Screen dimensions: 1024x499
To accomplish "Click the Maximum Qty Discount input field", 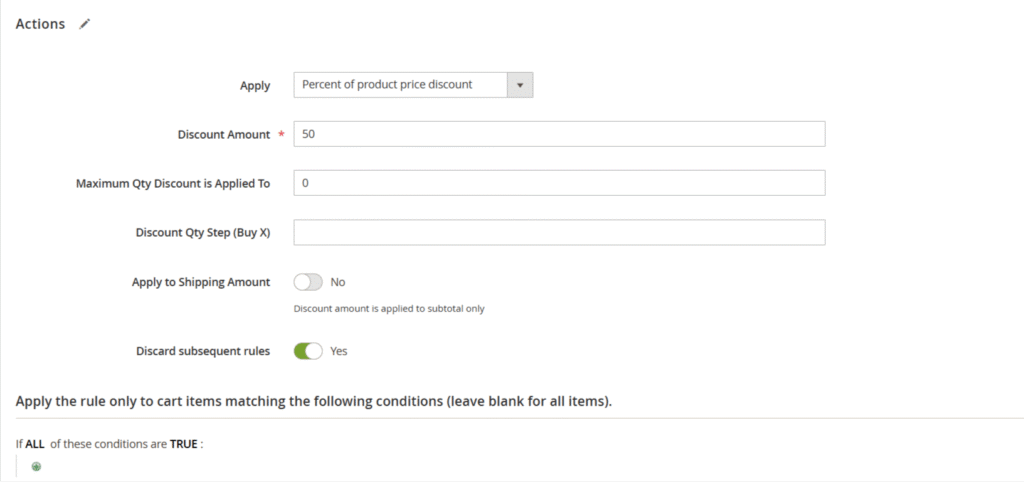I will (559, 183).
